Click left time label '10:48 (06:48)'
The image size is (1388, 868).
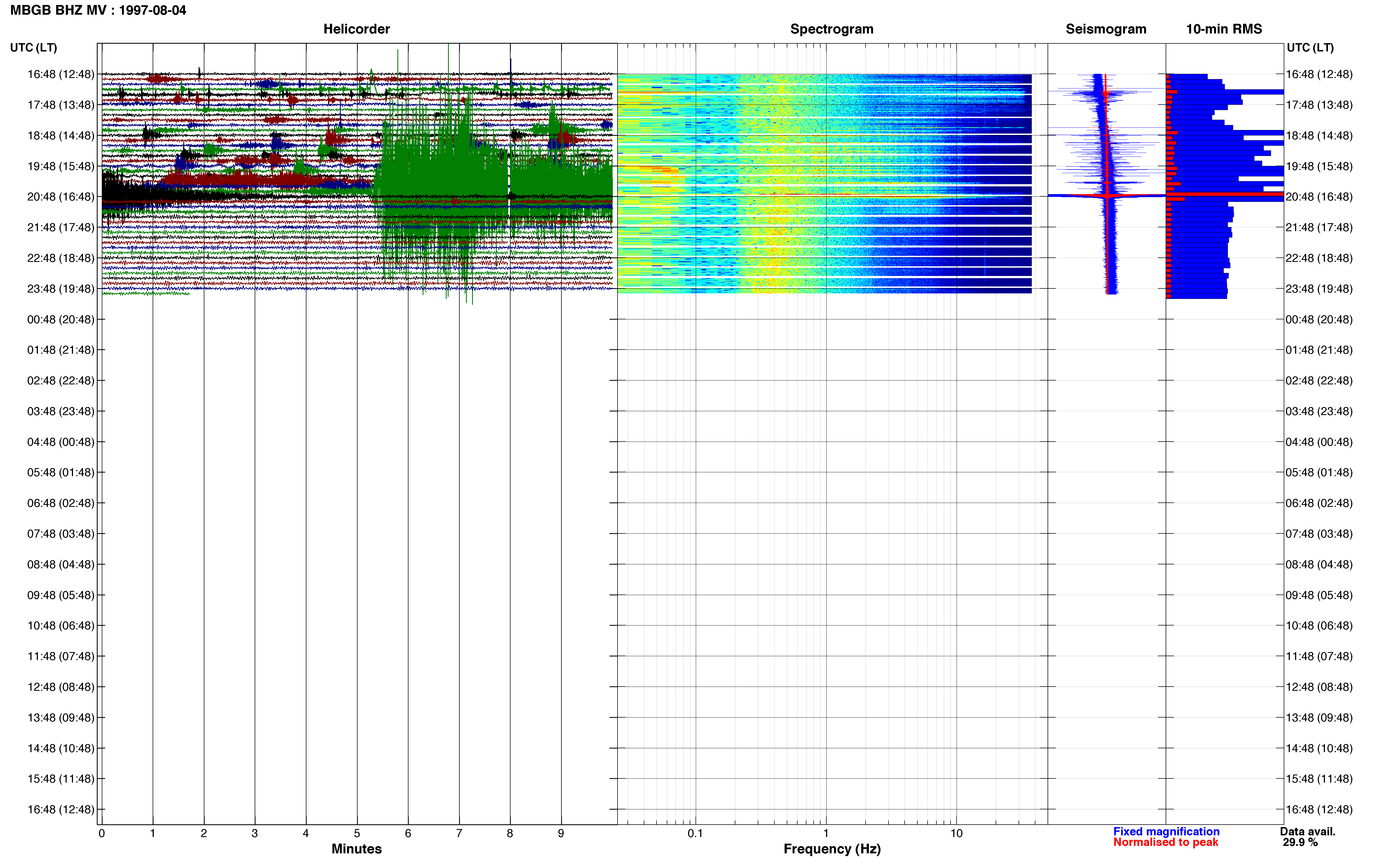(x=61, y=626)
